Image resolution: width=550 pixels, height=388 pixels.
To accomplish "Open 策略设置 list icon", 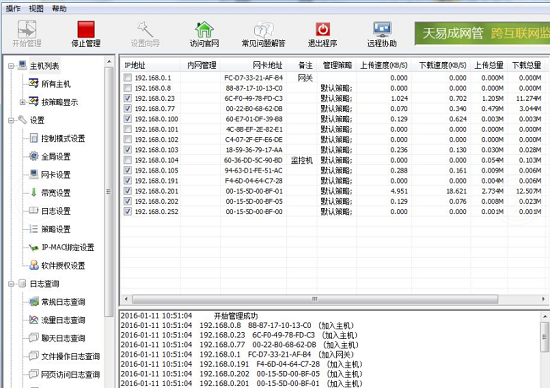I will (x=34, y=229).
